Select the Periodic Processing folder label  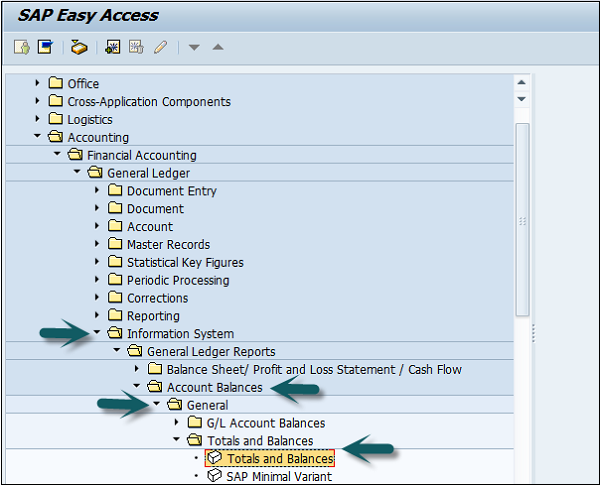pos(177,280)
